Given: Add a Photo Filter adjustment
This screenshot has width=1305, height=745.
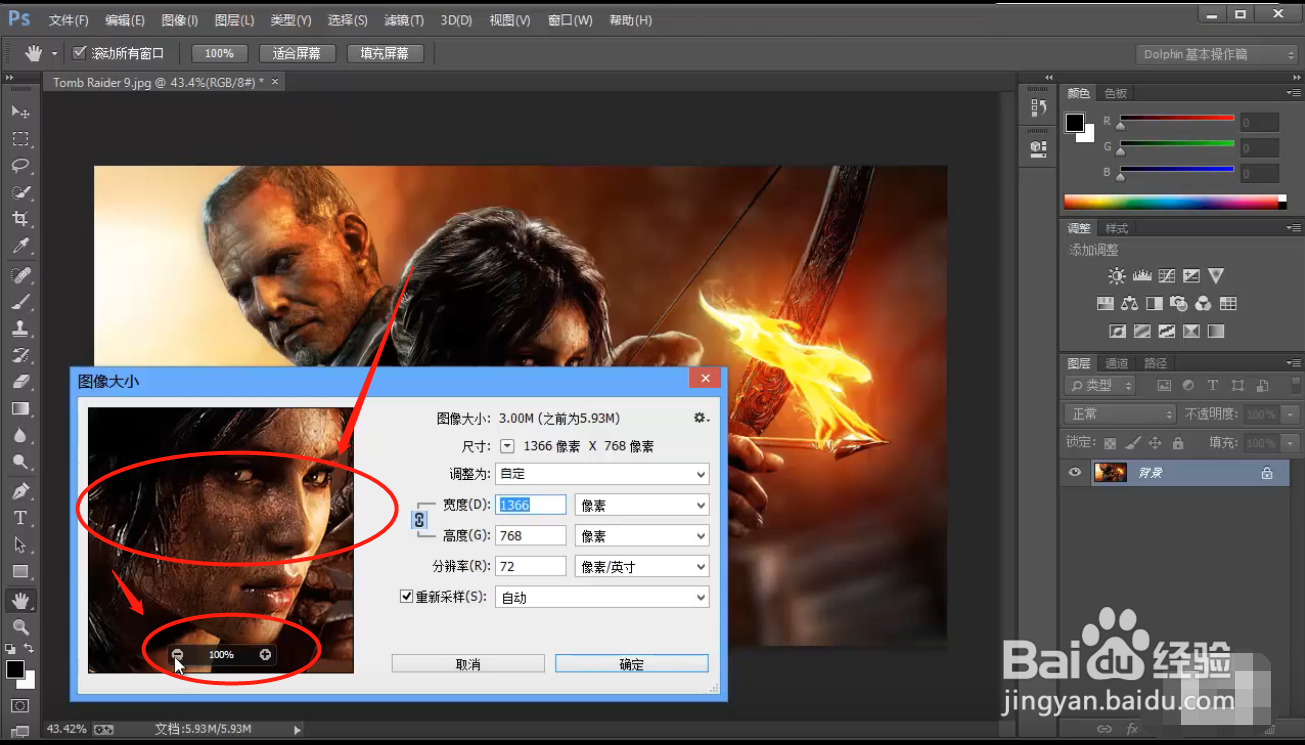Looking at the screenshot, I should (x=1179, y=303).
